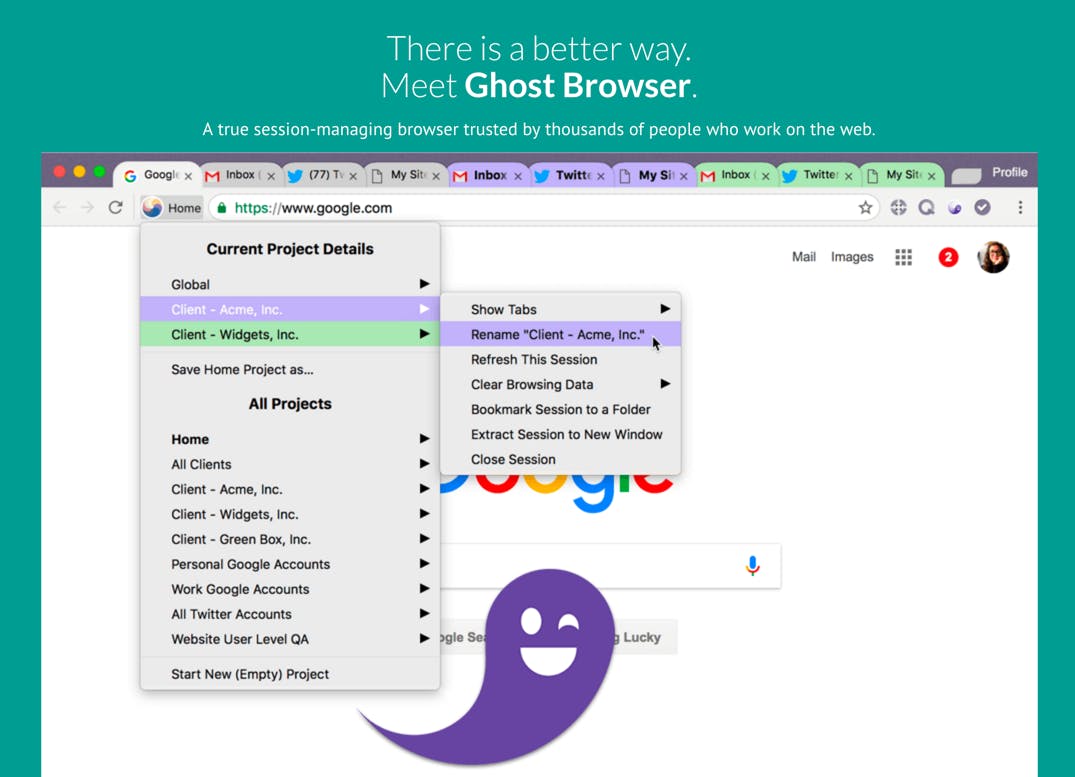Expand Client - Widgets, Inc. under All Projects

[290, 514]
